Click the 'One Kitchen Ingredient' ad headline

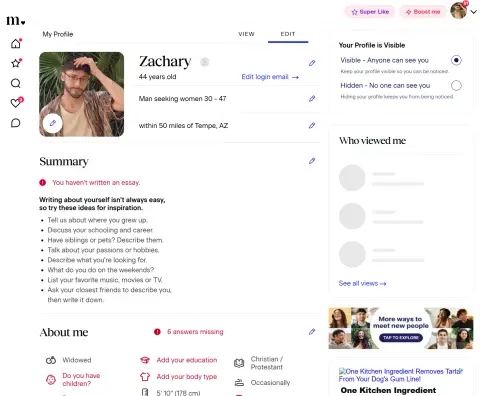(x=388, y=390)
